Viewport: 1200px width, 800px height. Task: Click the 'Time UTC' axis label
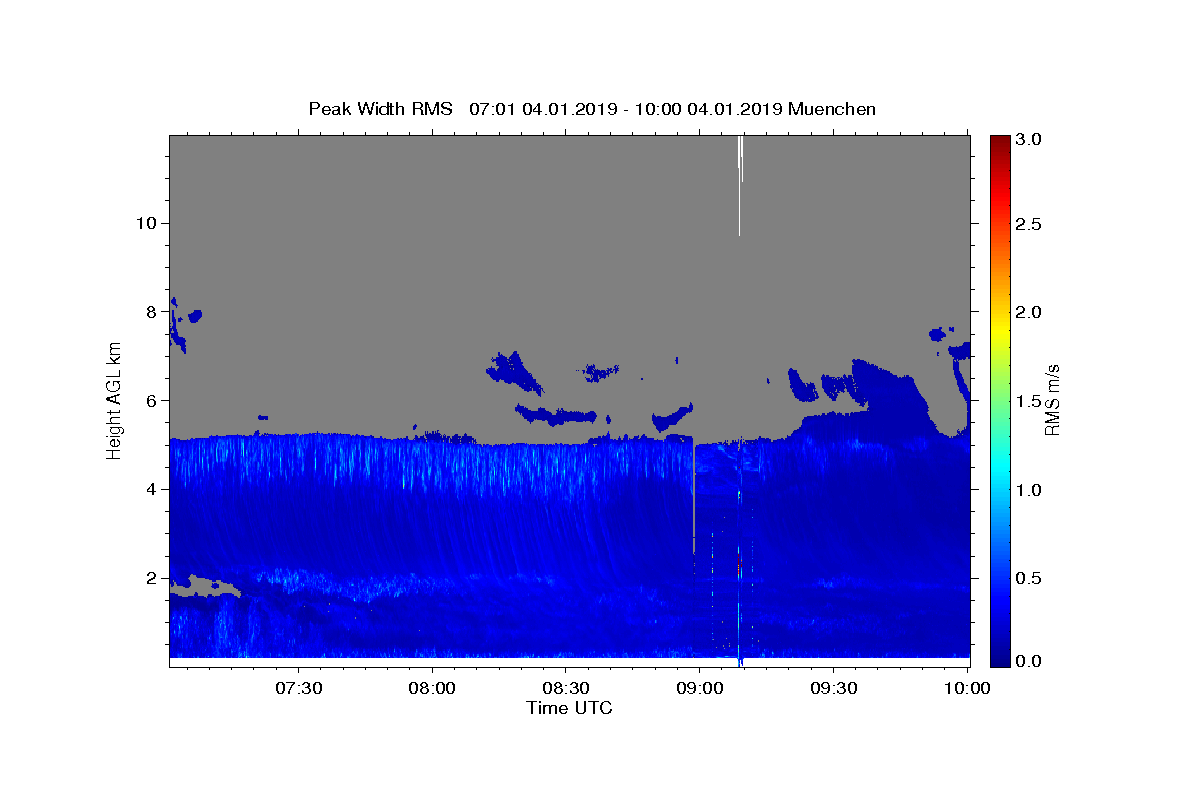click(x=569, y=708)
